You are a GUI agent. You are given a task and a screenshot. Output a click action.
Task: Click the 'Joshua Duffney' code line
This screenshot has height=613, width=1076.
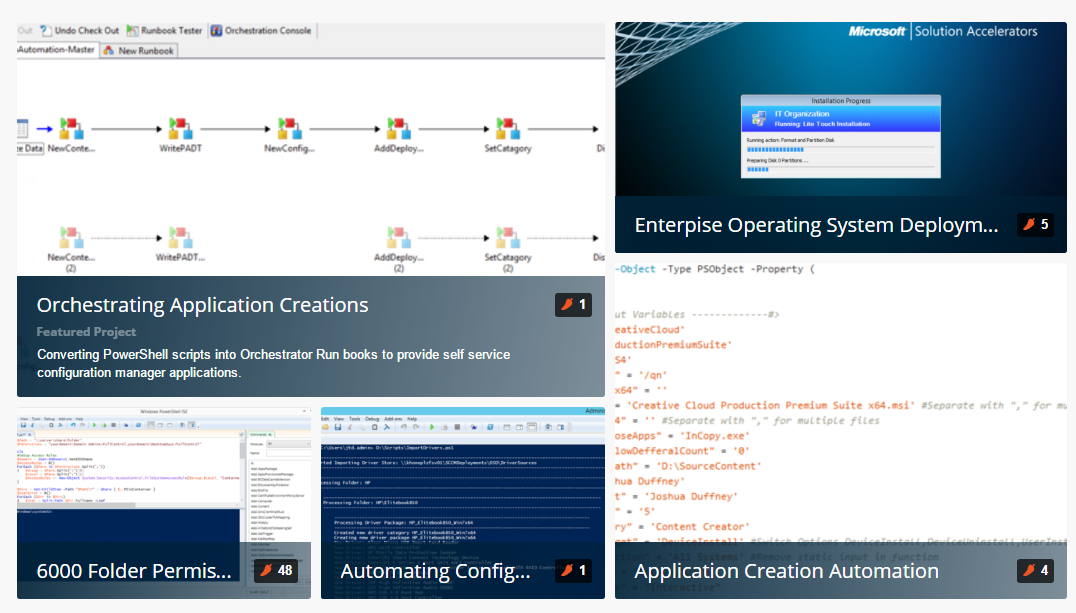pyautogui.click(x=676, y=496)
